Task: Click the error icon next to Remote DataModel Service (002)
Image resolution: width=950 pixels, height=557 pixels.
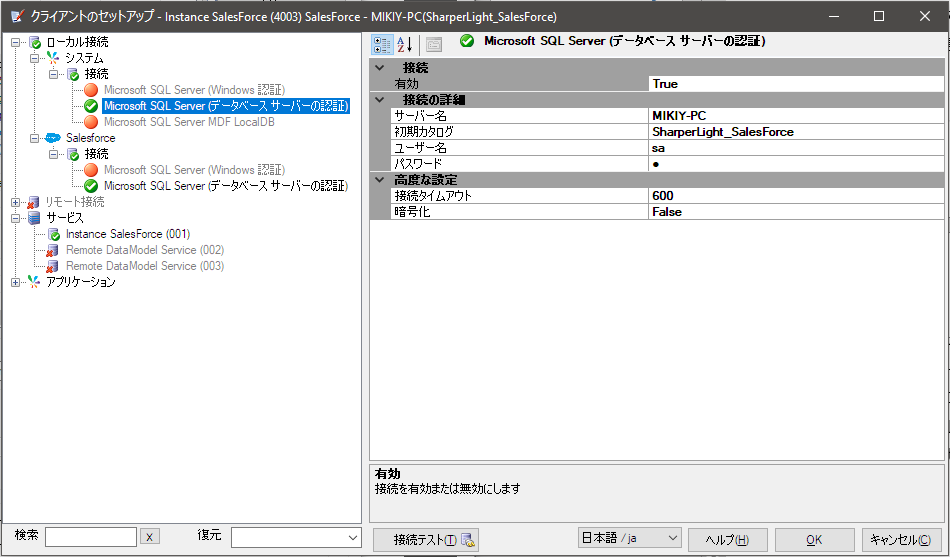Action: coord(54,250)
